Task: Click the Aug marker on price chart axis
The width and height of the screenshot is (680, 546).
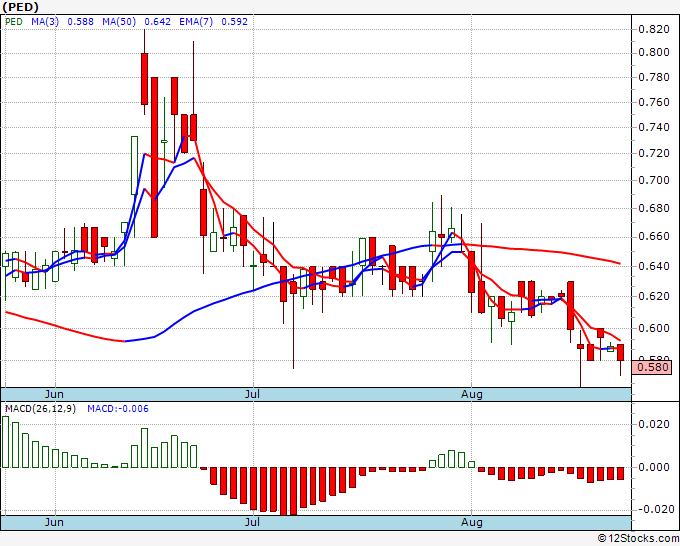Action: [x=471, y=395]
